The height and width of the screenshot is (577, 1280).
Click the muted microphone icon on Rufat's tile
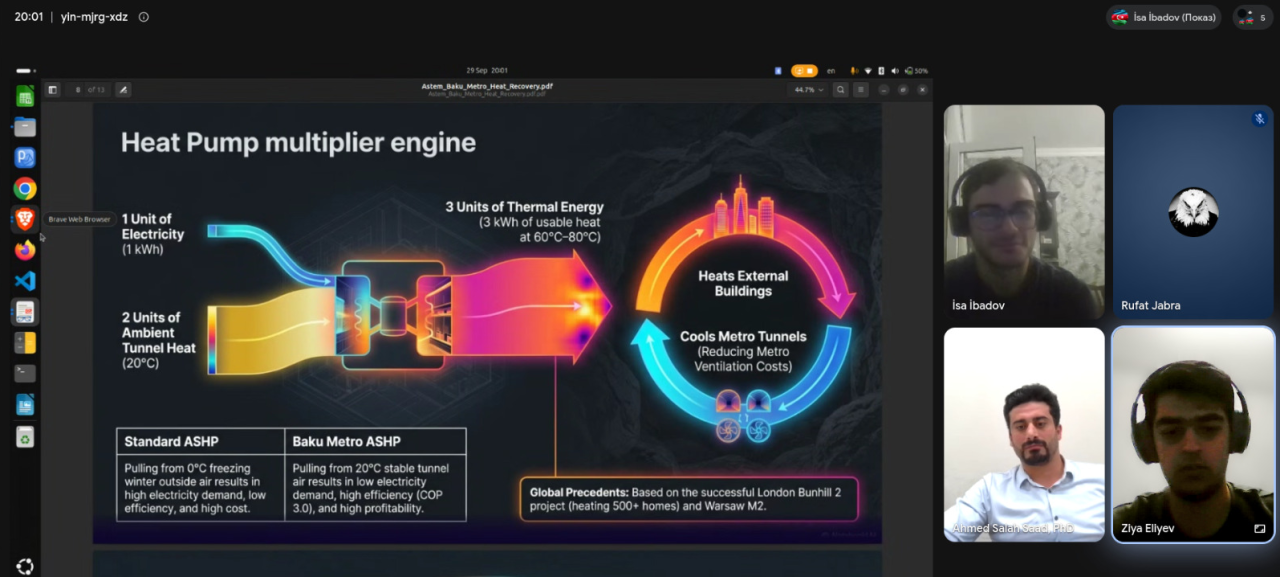click(x=1259, y=118)
